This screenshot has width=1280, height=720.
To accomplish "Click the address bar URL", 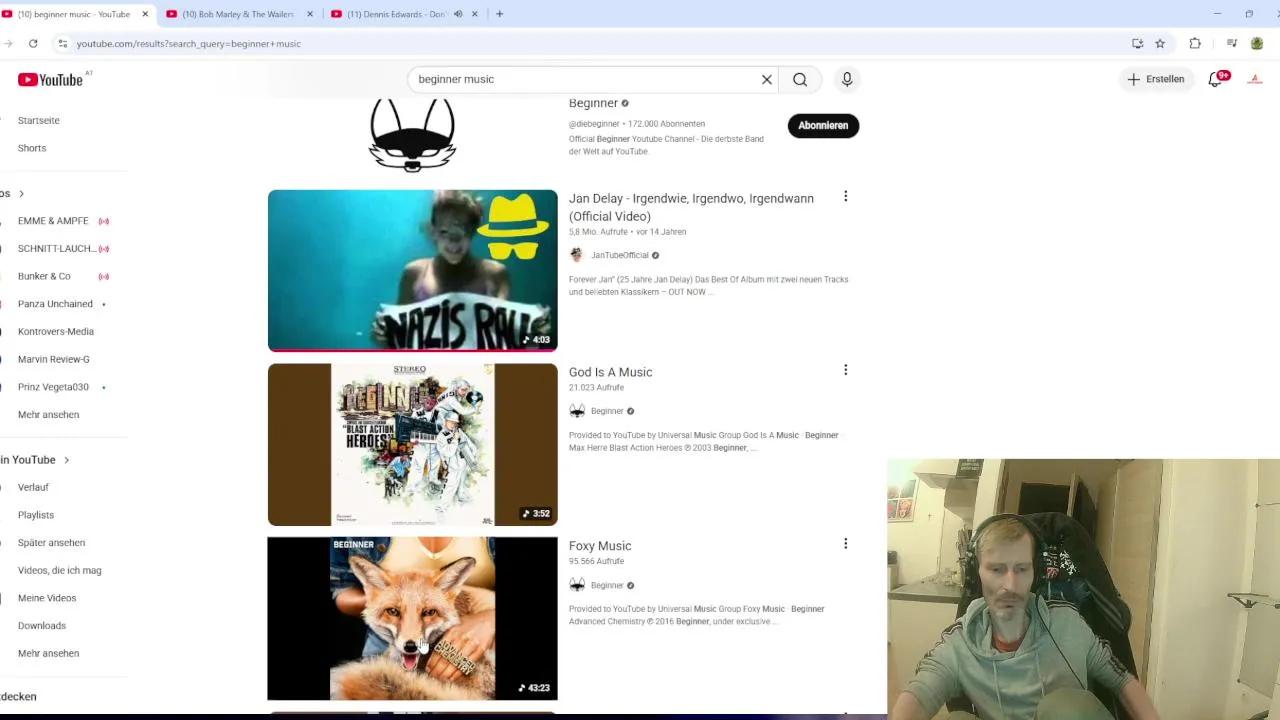I will coord(189,44).
